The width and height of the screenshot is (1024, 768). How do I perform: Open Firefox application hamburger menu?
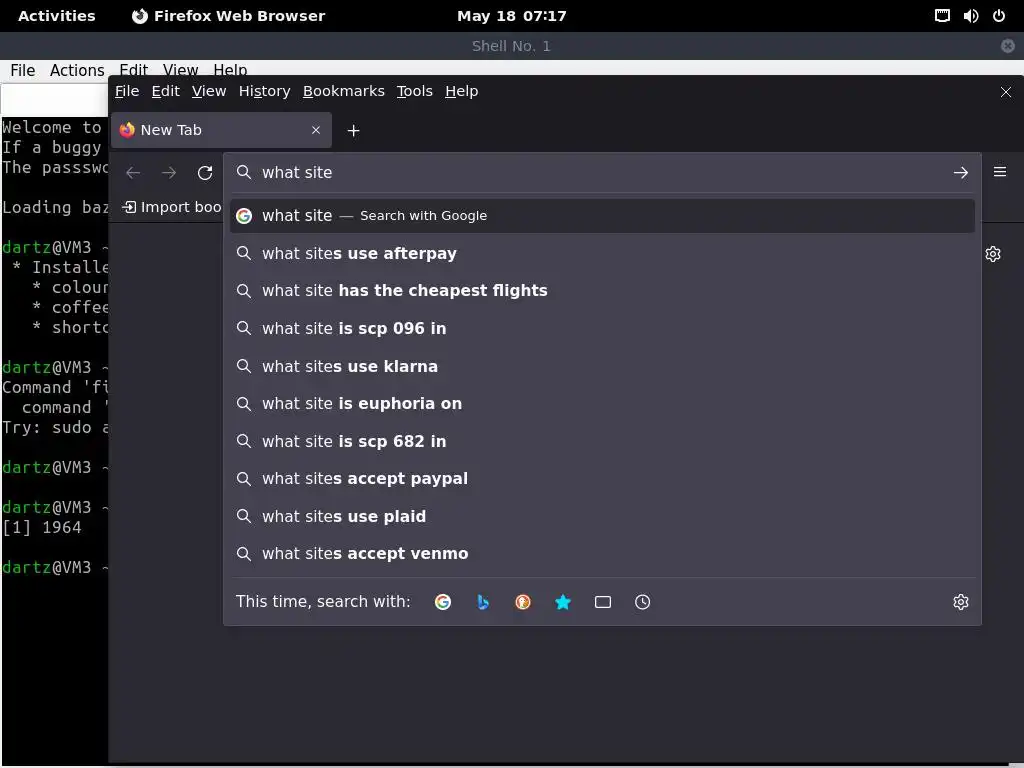[1000, 172]
